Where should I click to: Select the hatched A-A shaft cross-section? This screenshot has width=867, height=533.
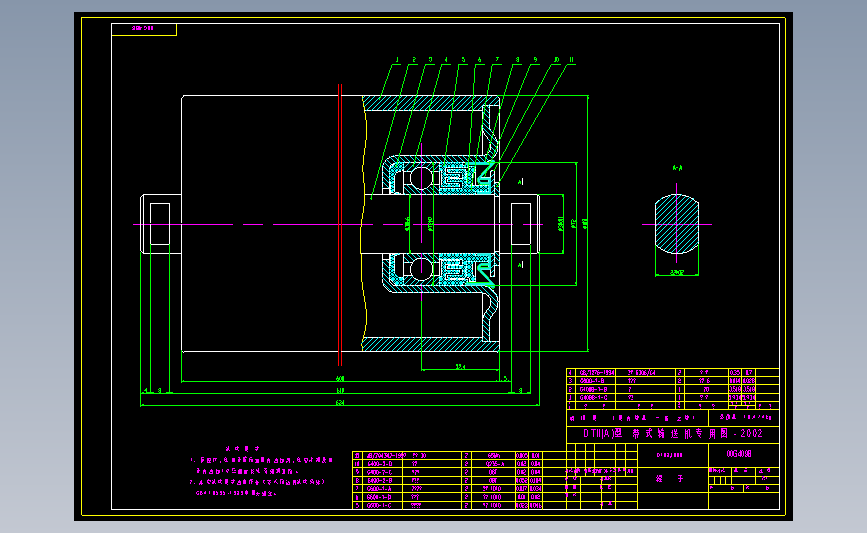click(x=677, y=224)
